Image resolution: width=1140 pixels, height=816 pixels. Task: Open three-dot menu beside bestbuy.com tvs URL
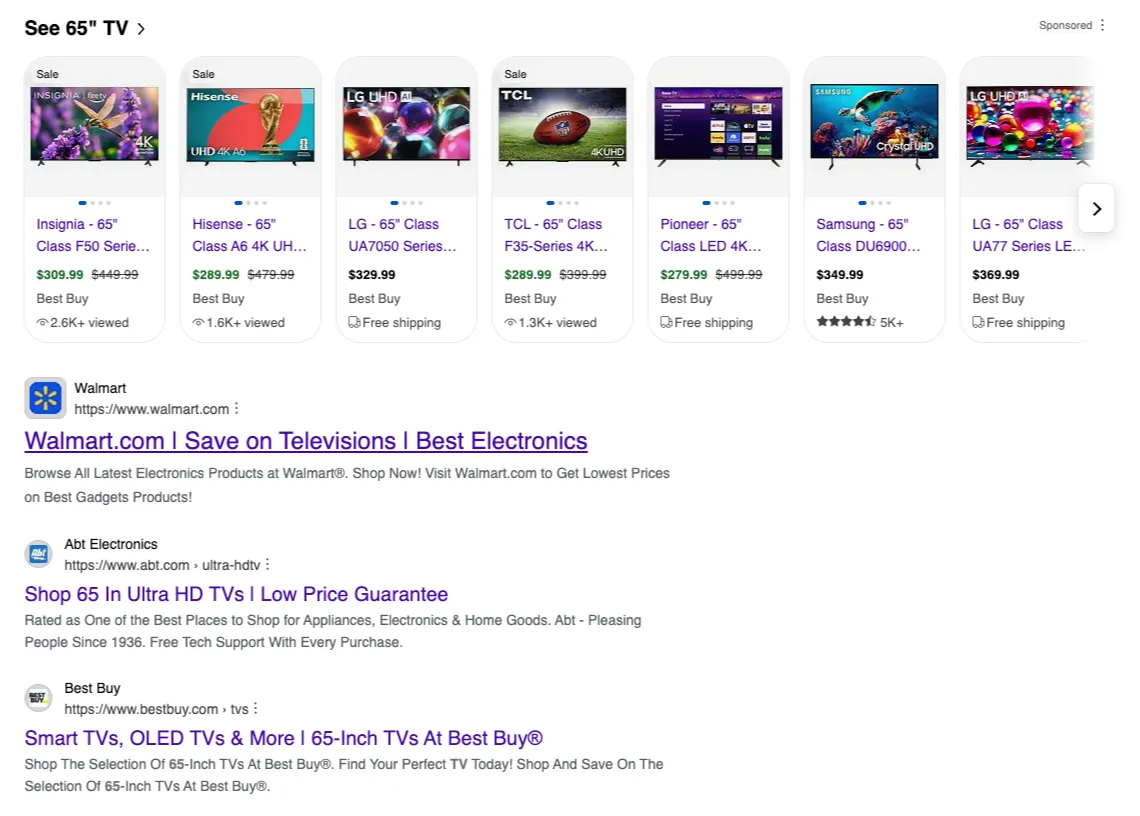point(255,708)
